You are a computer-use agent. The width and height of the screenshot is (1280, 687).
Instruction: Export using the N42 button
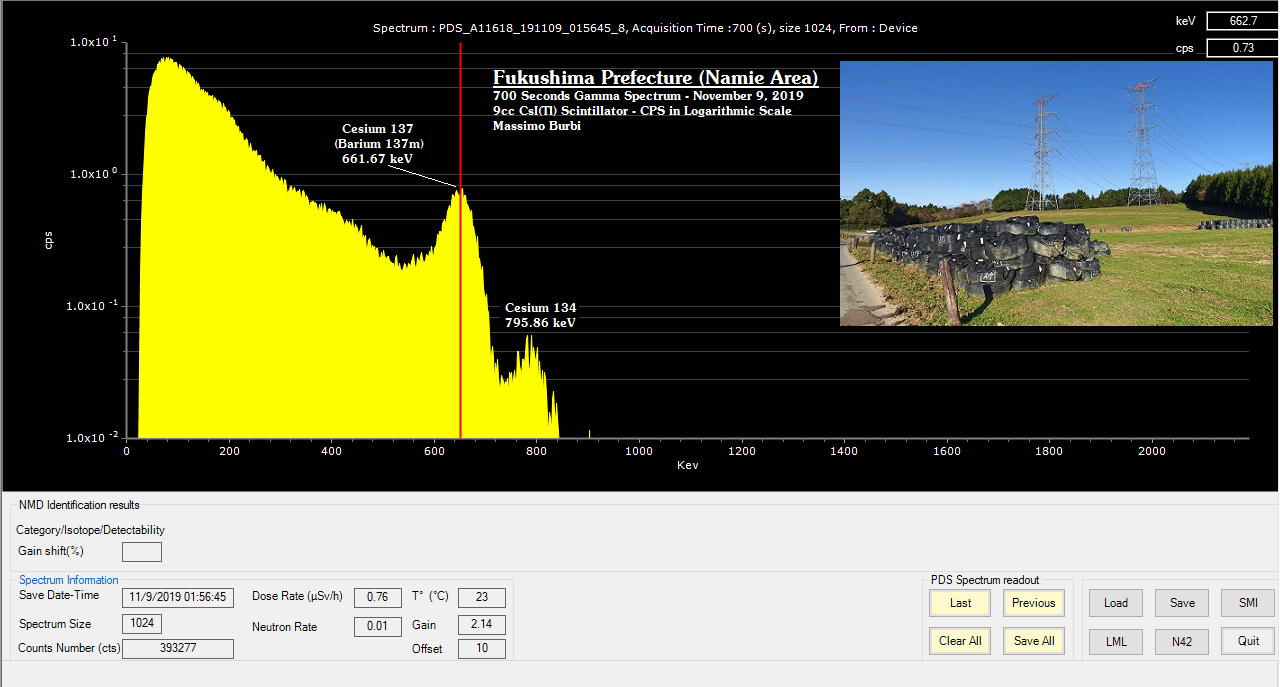pyautogui.click(x=1182, y=641)
